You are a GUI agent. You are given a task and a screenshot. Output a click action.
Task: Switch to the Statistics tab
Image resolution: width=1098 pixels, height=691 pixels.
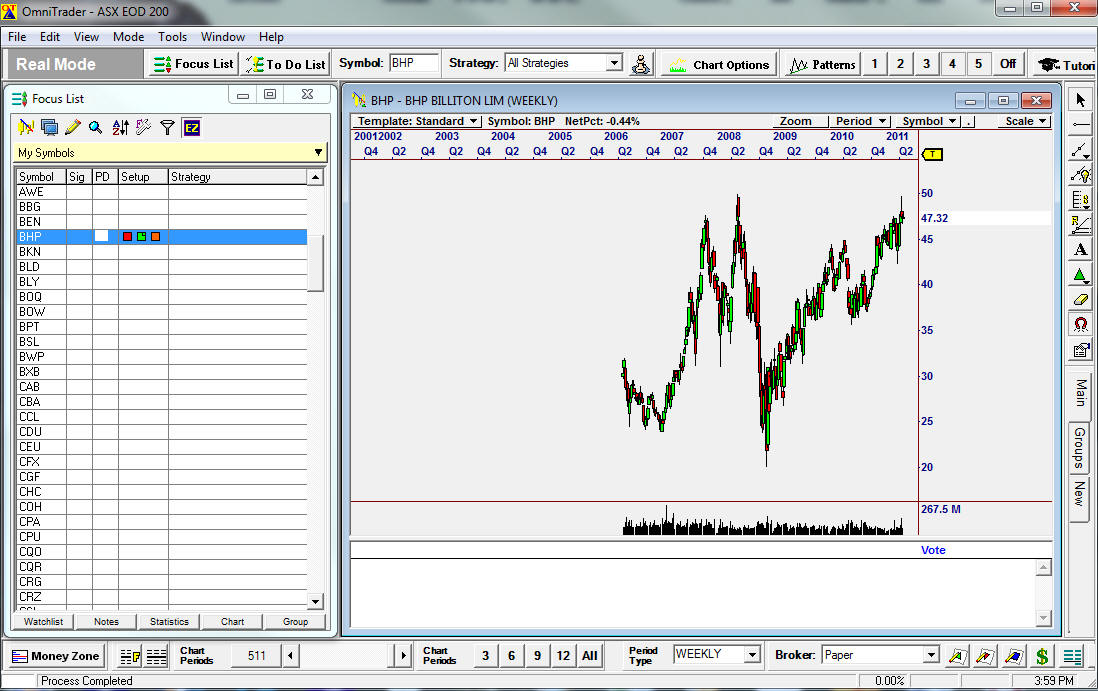click(169, 622)
